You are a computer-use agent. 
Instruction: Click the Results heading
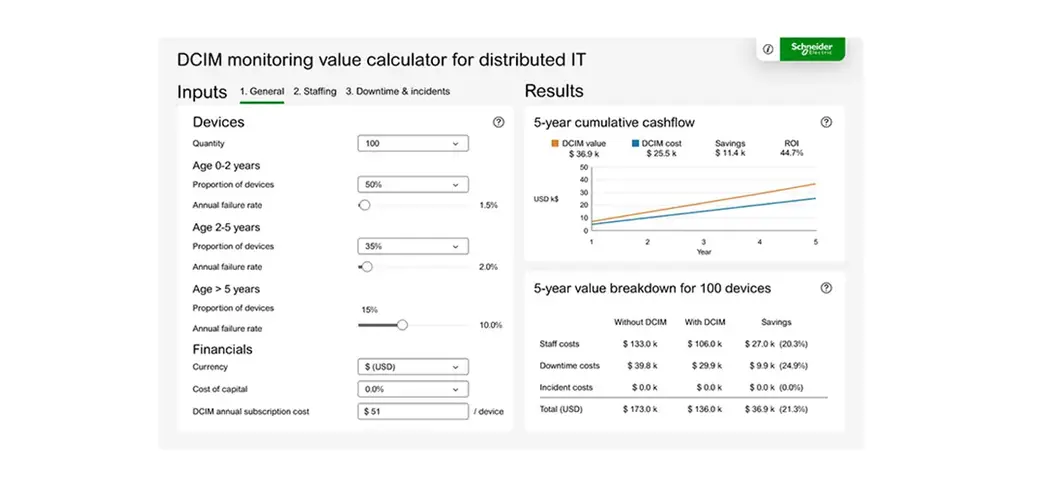click(x=554, y=91)
